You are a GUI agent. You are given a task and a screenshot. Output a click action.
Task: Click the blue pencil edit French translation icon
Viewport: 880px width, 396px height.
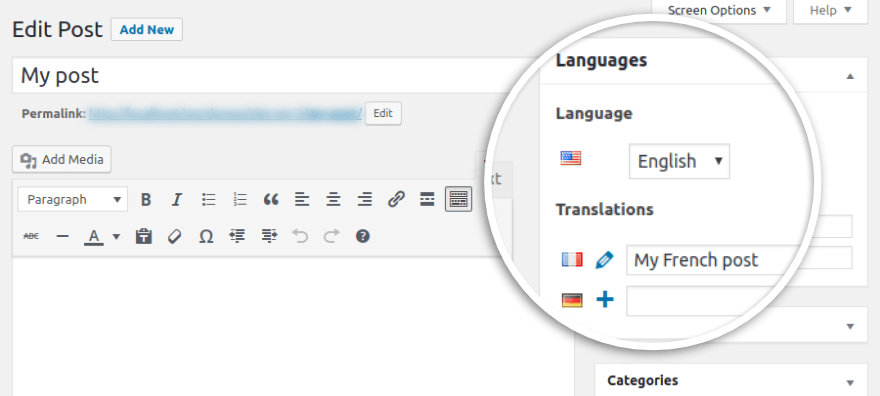pyautogui.click(x=604, y=260)
